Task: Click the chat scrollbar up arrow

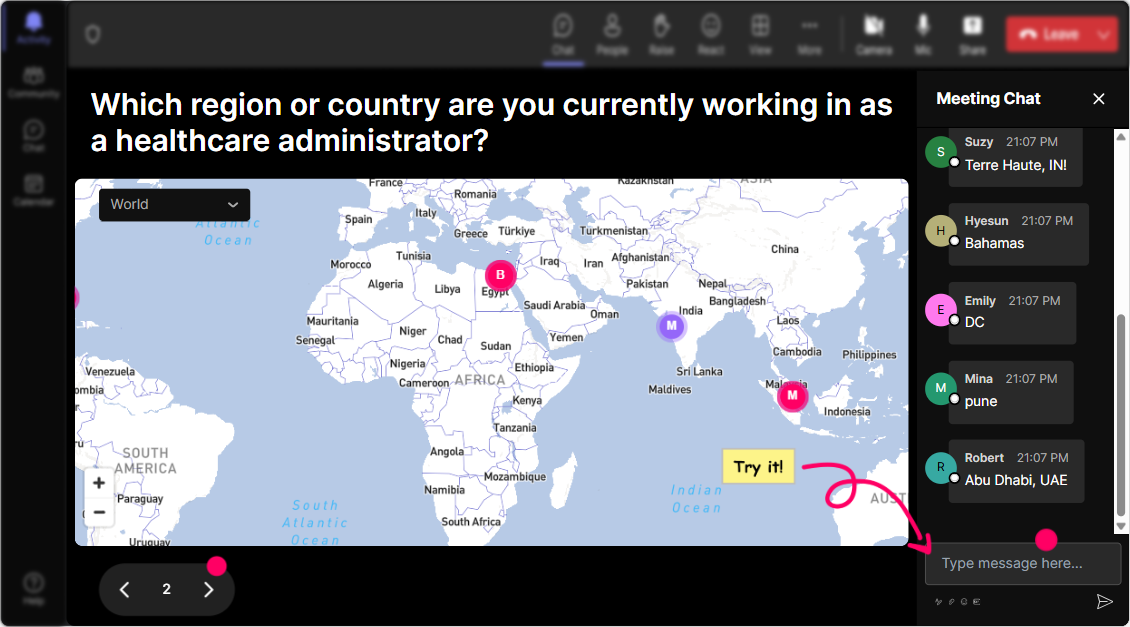Action: (1121, 136)
